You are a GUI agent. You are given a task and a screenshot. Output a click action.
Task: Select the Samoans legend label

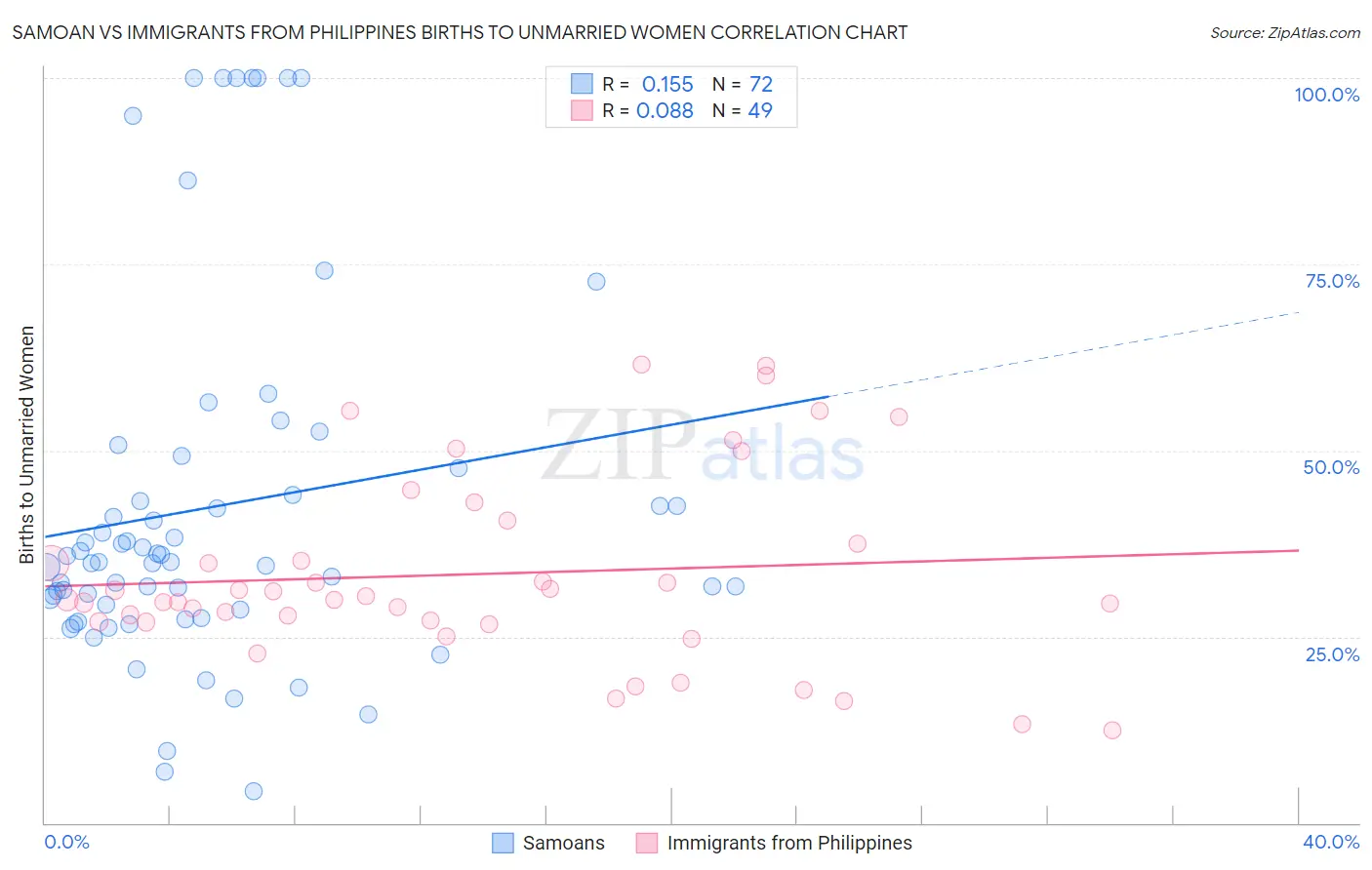click(564, 843)
